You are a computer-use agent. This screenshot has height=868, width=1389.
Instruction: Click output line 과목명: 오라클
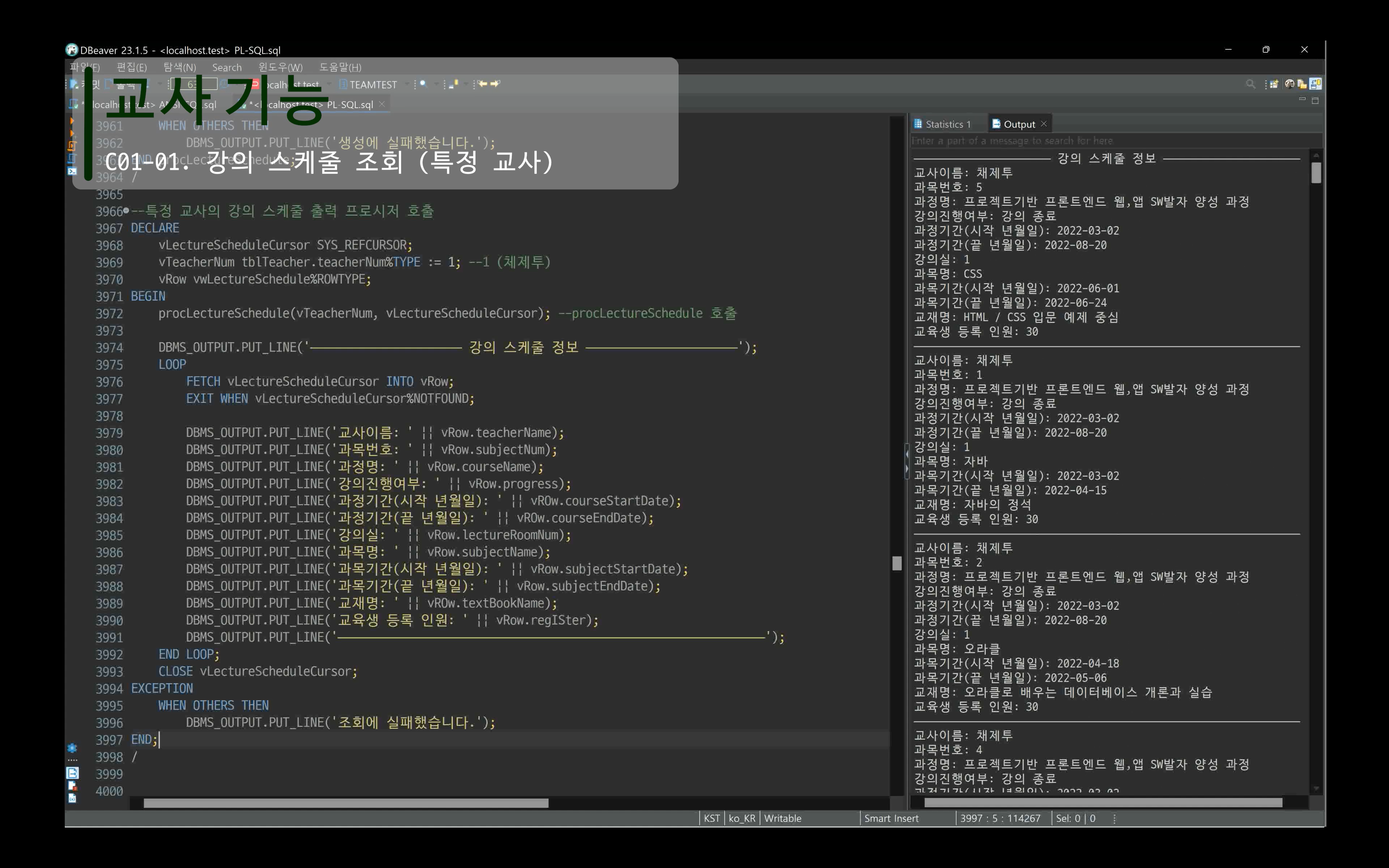957,649
